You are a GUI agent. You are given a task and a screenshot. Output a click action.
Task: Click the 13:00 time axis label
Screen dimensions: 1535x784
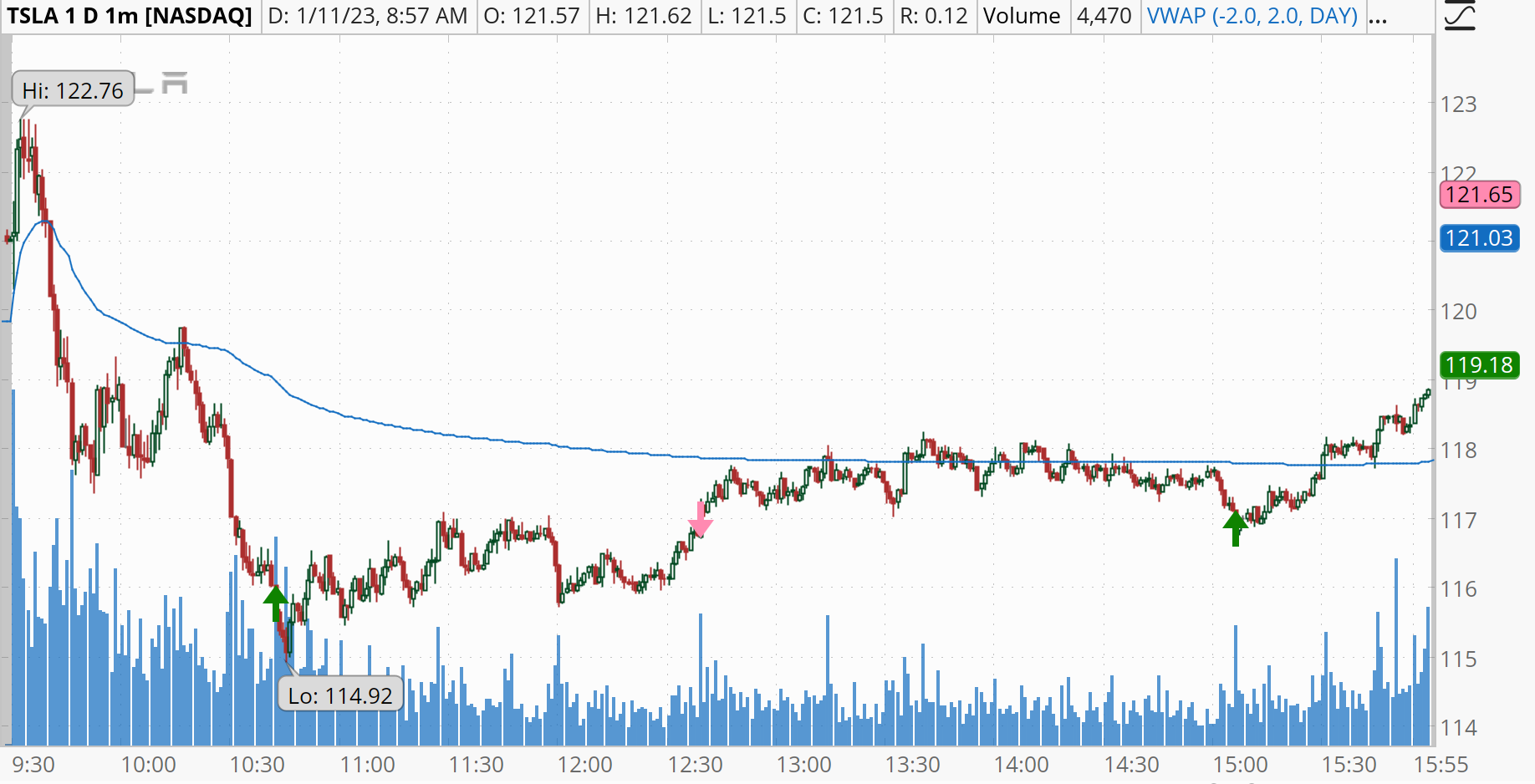pyautogui.click(x=804, y=765)
